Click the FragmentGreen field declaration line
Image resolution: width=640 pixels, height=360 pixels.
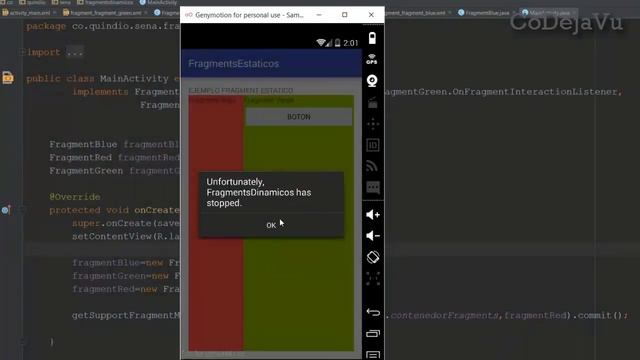pos(114,171)
